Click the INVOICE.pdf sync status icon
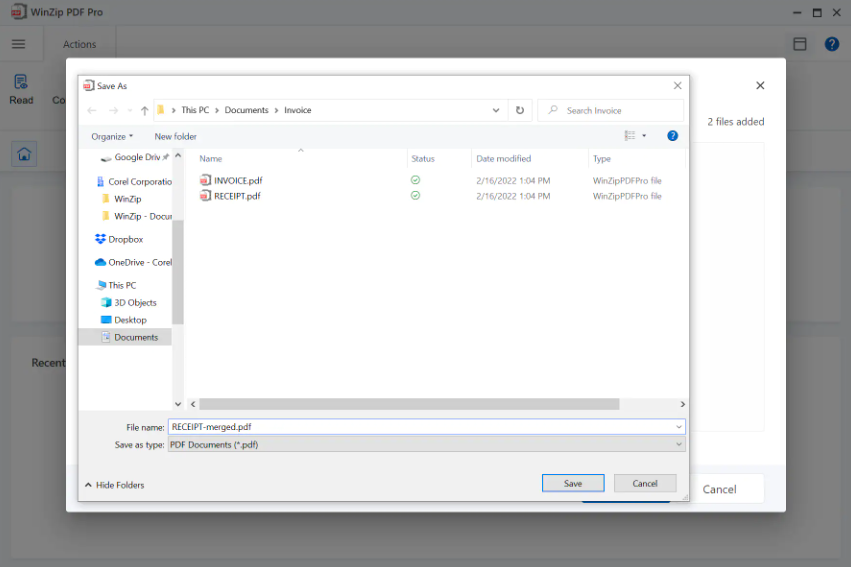 click(415, 180)
